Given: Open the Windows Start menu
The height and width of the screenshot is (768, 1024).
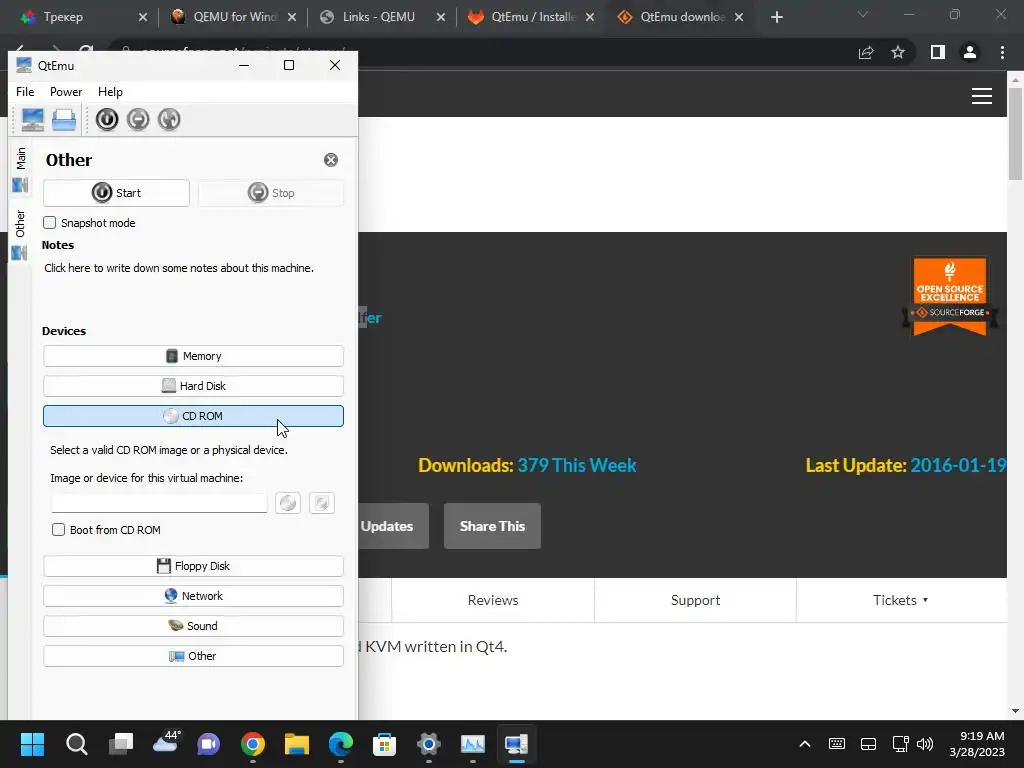Looking at the screenshot, I should tap(32, 744).
